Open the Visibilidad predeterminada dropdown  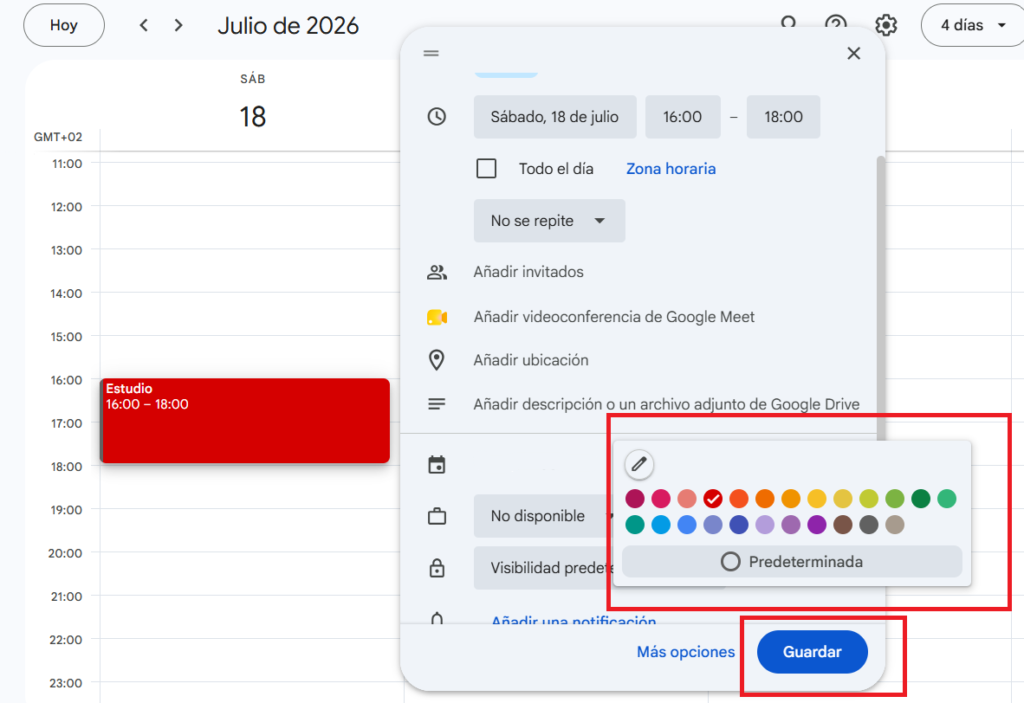(543, 568)
